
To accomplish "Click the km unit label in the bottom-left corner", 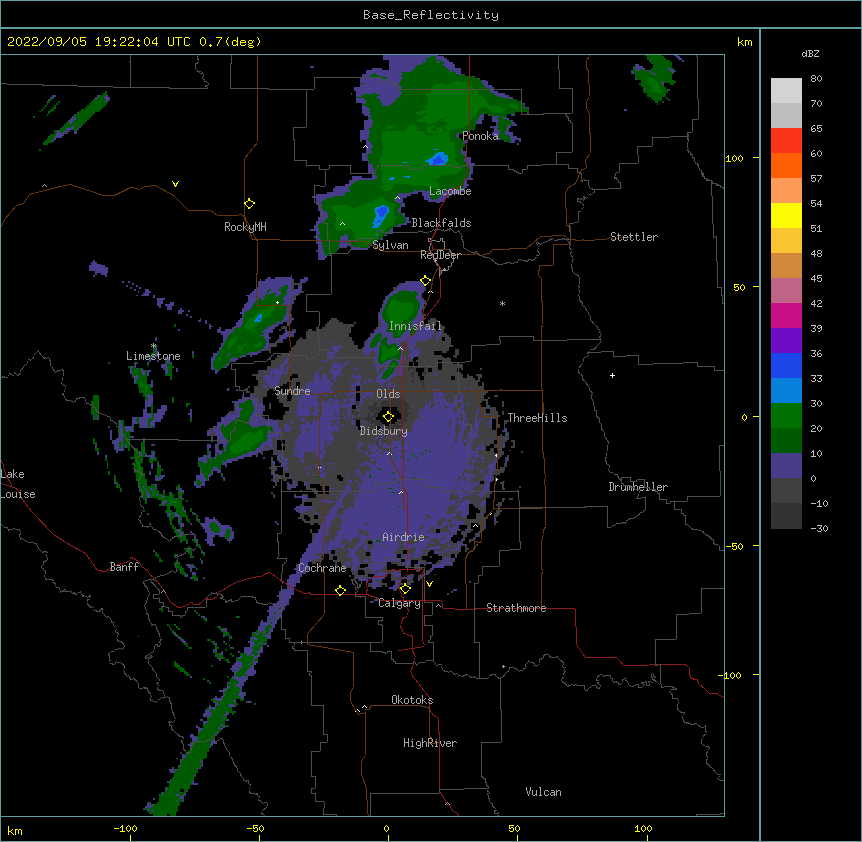I will (15, 831).
